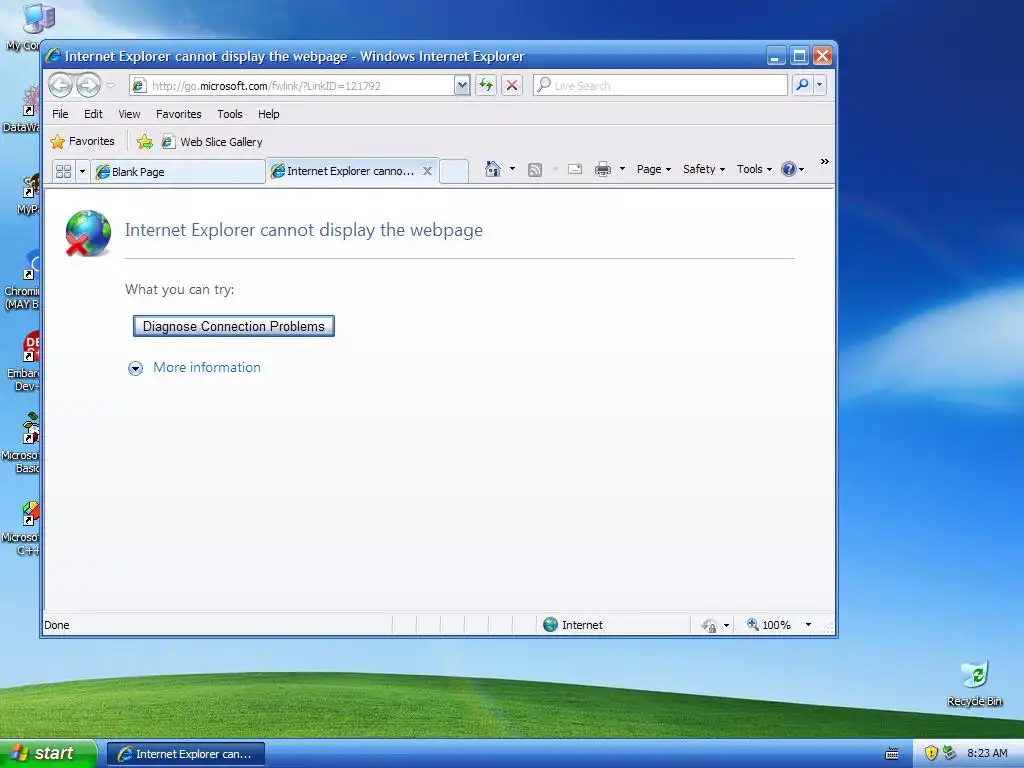Open the Favorites menu
Viewport: 1024px width, 768px height.
click(x=178, y=114)
